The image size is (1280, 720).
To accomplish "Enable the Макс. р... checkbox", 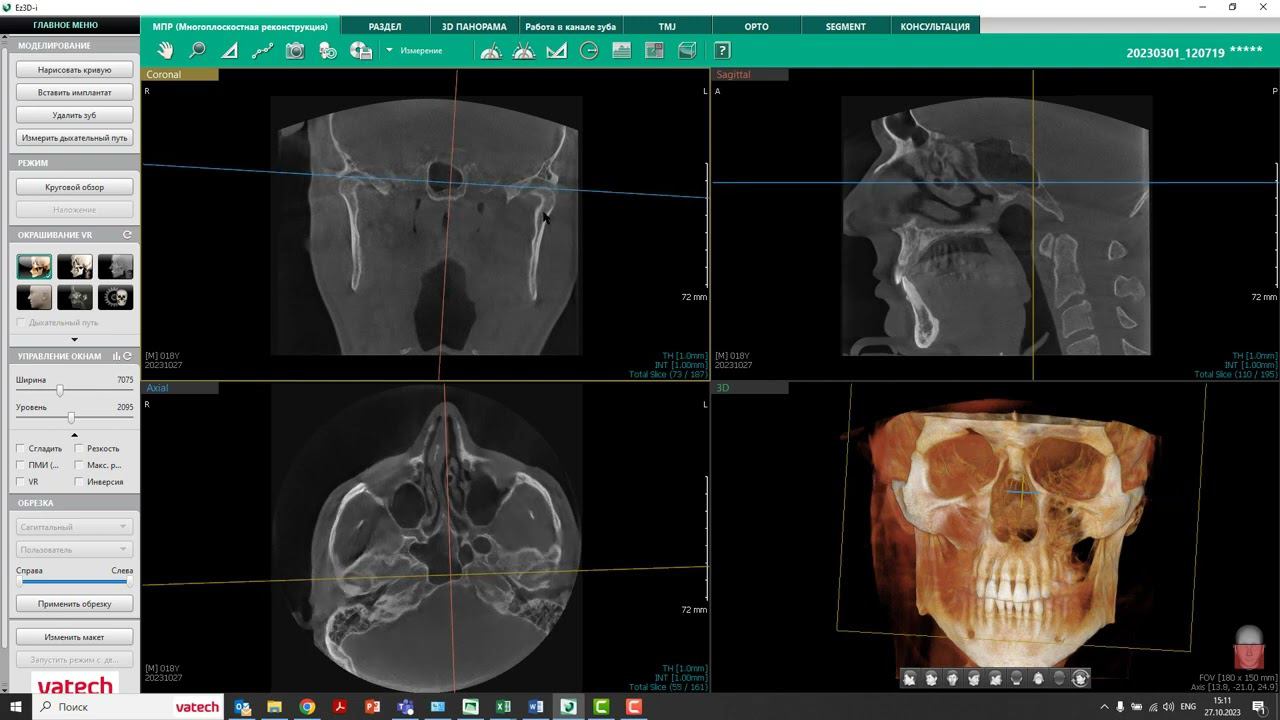I will pos(79,465).
